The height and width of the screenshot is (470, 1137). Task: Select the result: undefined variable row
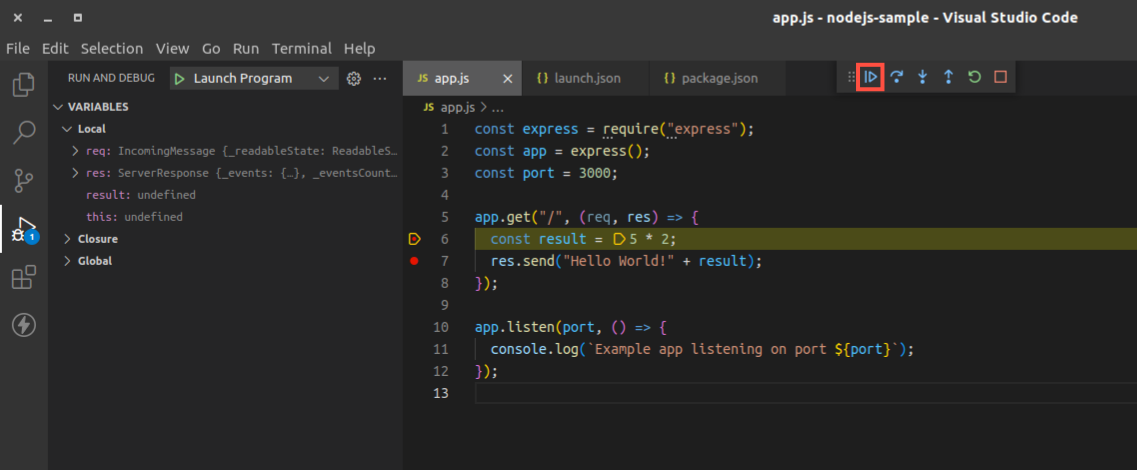click(226, 195)
